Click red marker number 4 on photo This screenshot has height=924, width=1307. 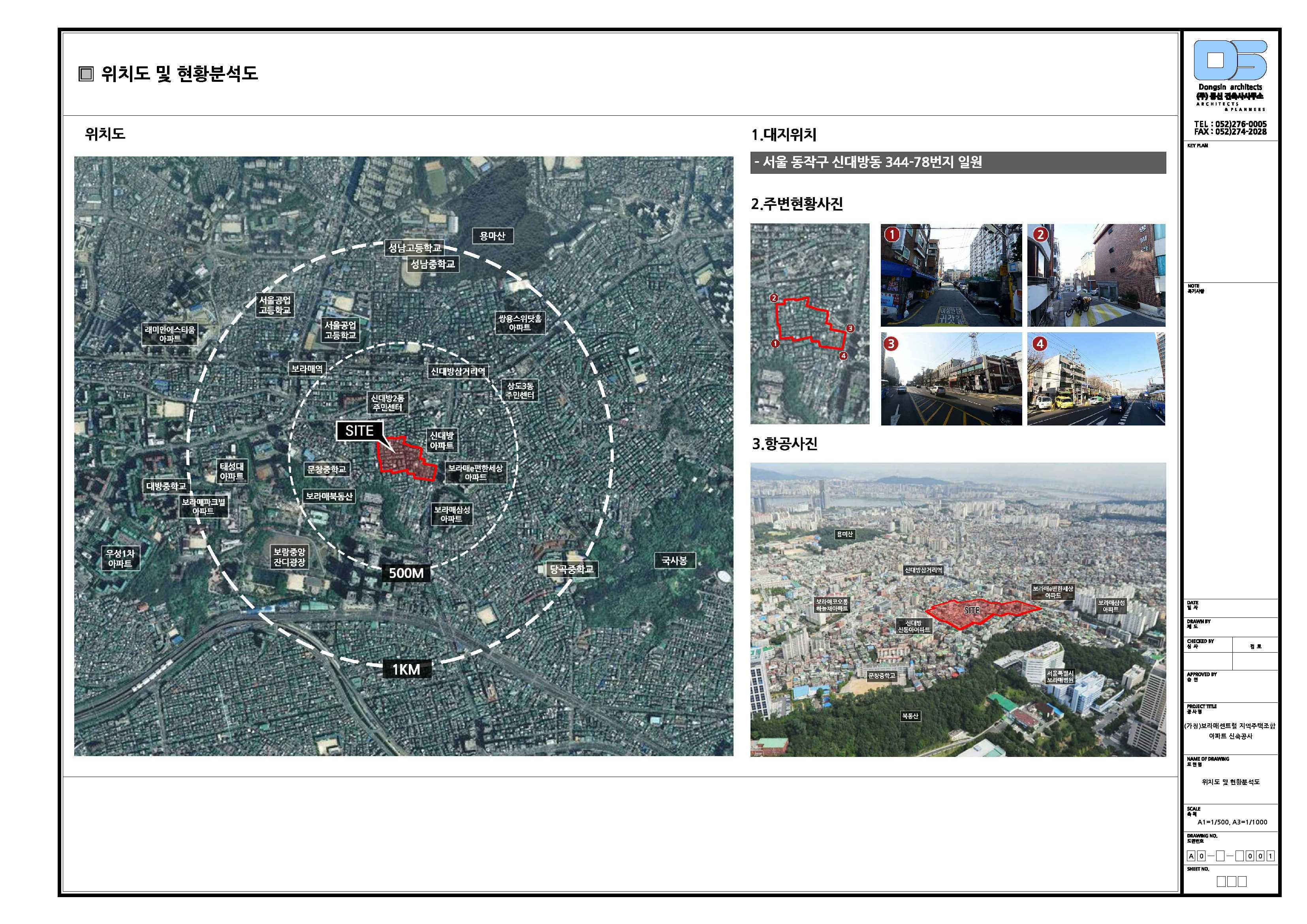point(1040,343)
